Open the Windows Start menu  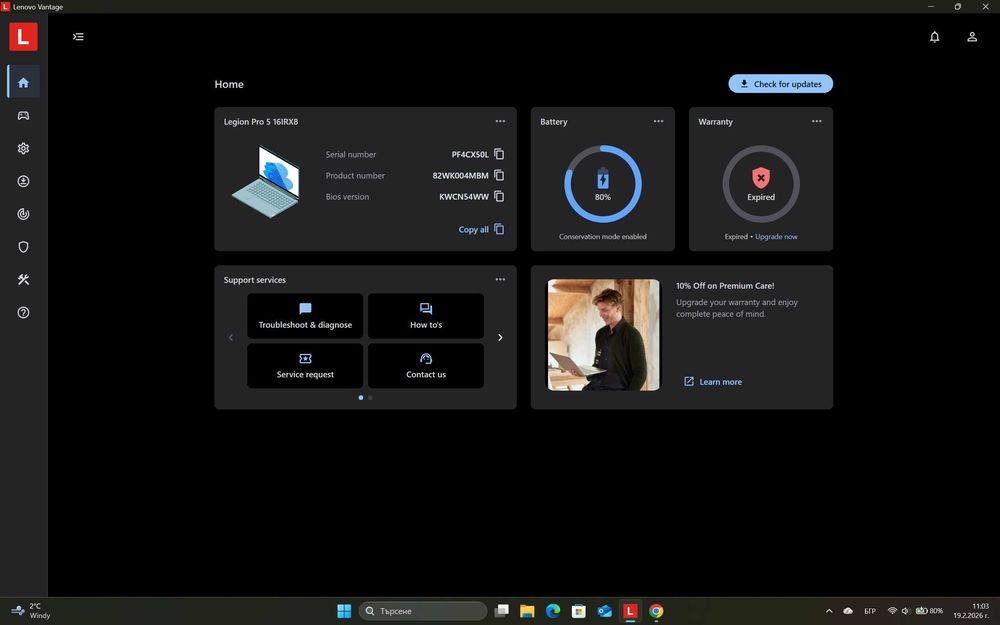[344, 611]
